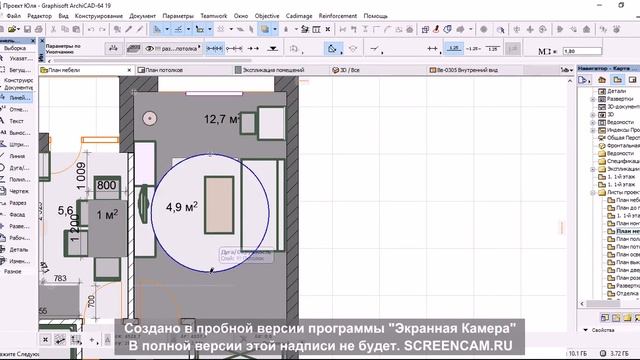Select the Выноска label tool

[17, 133]
